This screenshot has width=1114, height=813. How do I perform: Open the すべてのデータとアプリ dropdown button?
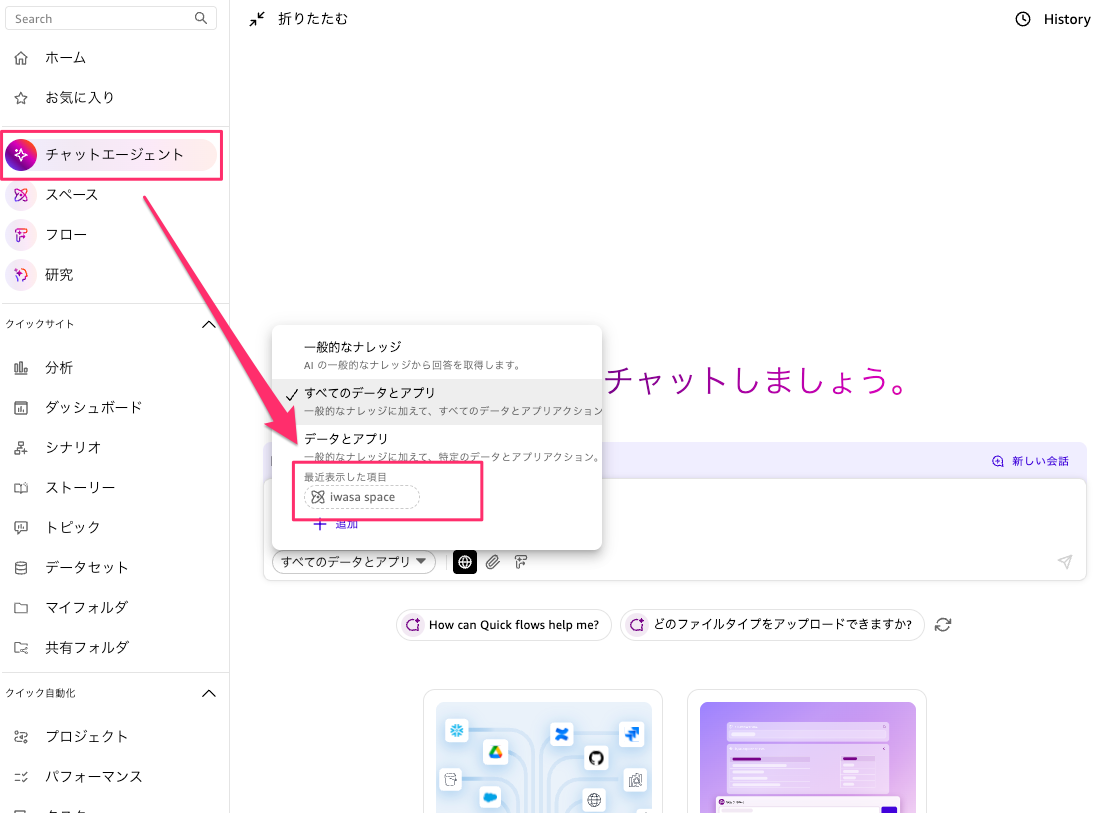tap(354, 562)
